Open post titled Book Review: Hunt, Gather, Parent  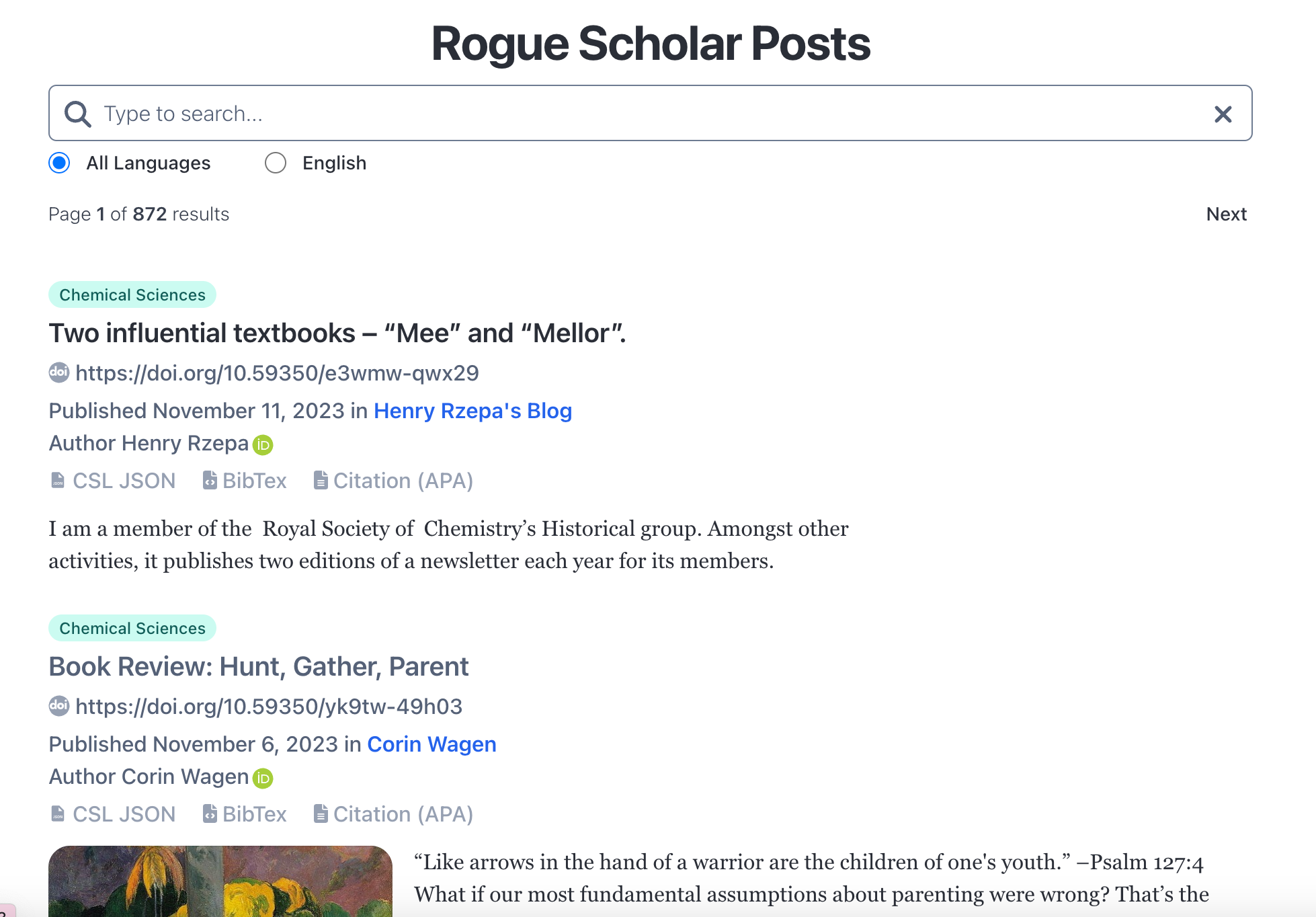point(259,666)
